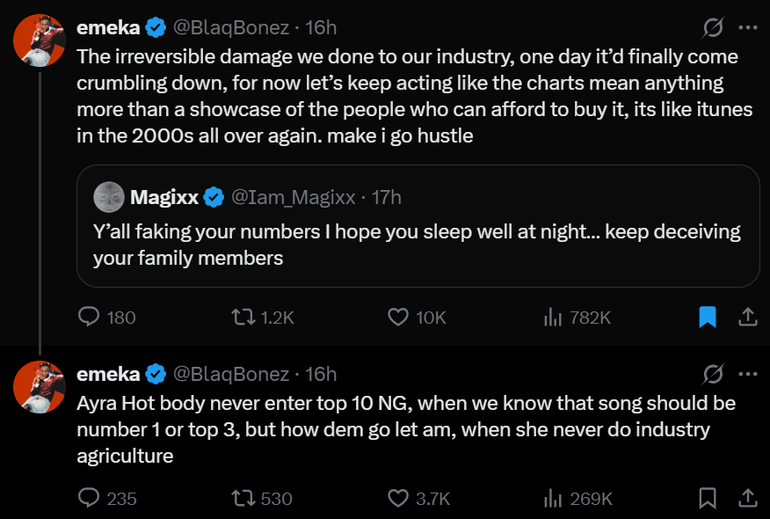Image resolution: width=770 pixels, height=519 pixels.
Task: Bookmark the Ayra Hot body tweet
Action: (x=707, y=497)
